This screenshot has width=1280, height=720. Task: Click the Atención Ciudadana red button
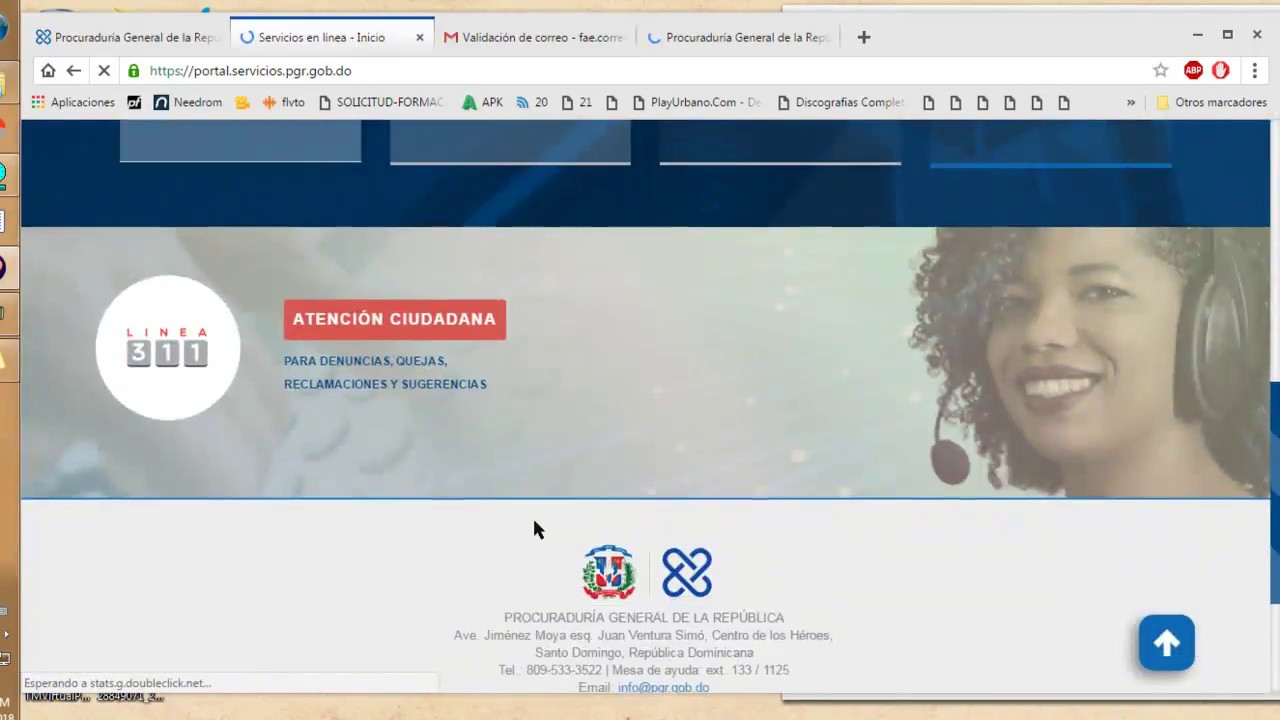[395, 319]
